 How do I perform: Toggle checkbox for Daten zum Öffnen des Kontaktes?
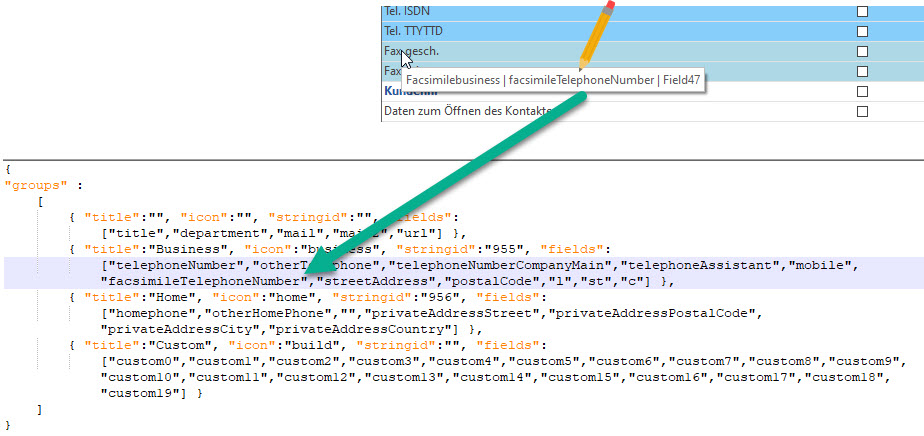point(862,111)
